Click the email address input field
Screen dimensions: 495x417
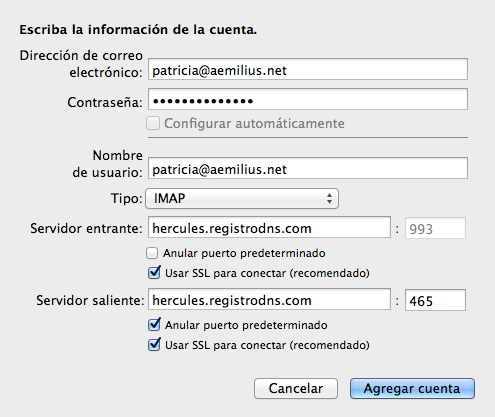point(308,69)
